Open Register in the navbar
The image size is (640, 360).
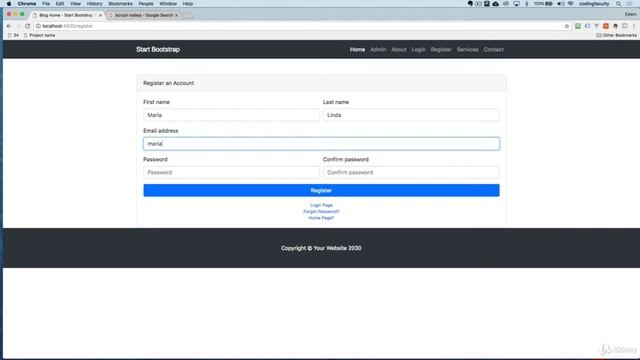[441, 49]
